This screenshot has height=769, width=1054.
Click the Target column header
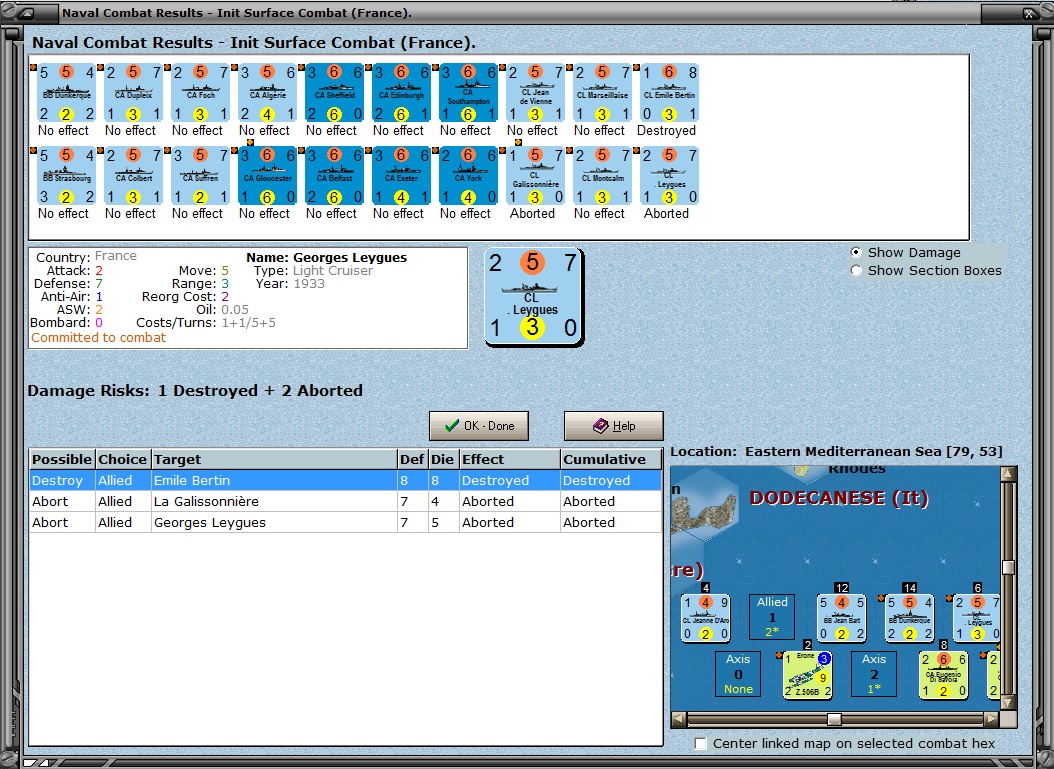(274, 459)
